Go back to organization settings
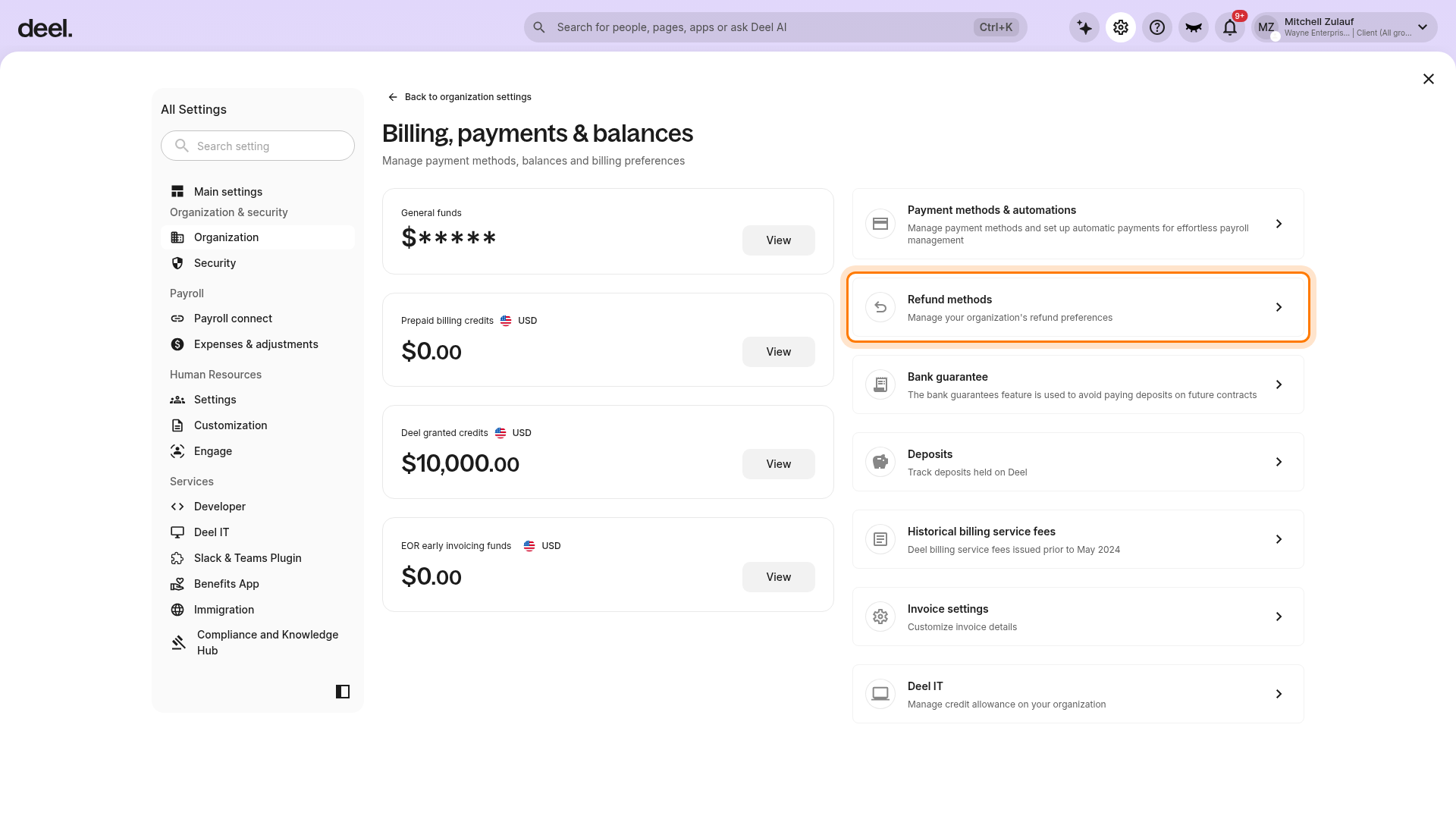Image resolution: width=1456 pixels, height=819 pixels. pyautogui.click(x=460, y=97)
